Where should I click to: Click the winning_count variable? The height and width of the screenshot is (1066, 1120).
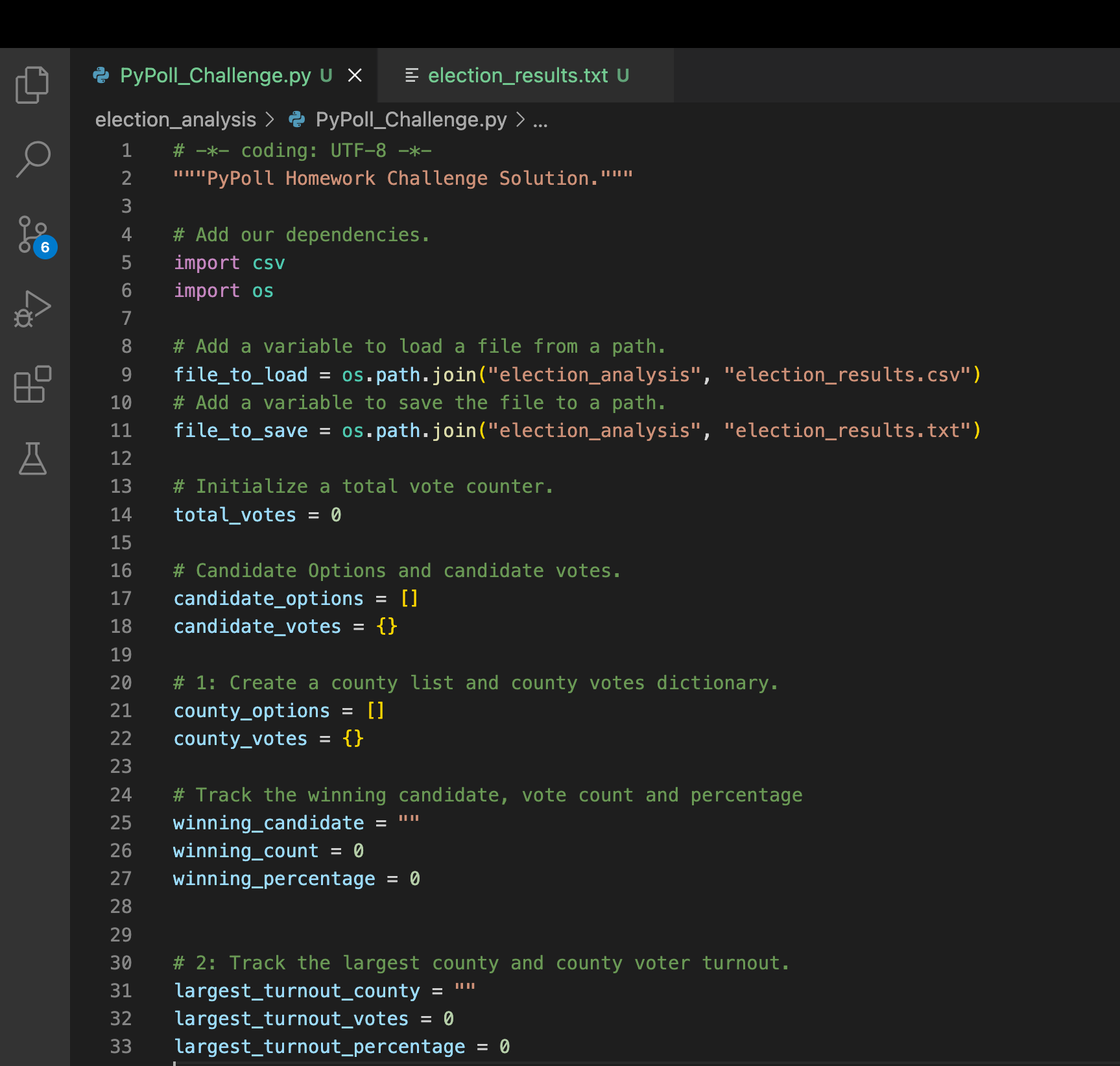[246, 851]
